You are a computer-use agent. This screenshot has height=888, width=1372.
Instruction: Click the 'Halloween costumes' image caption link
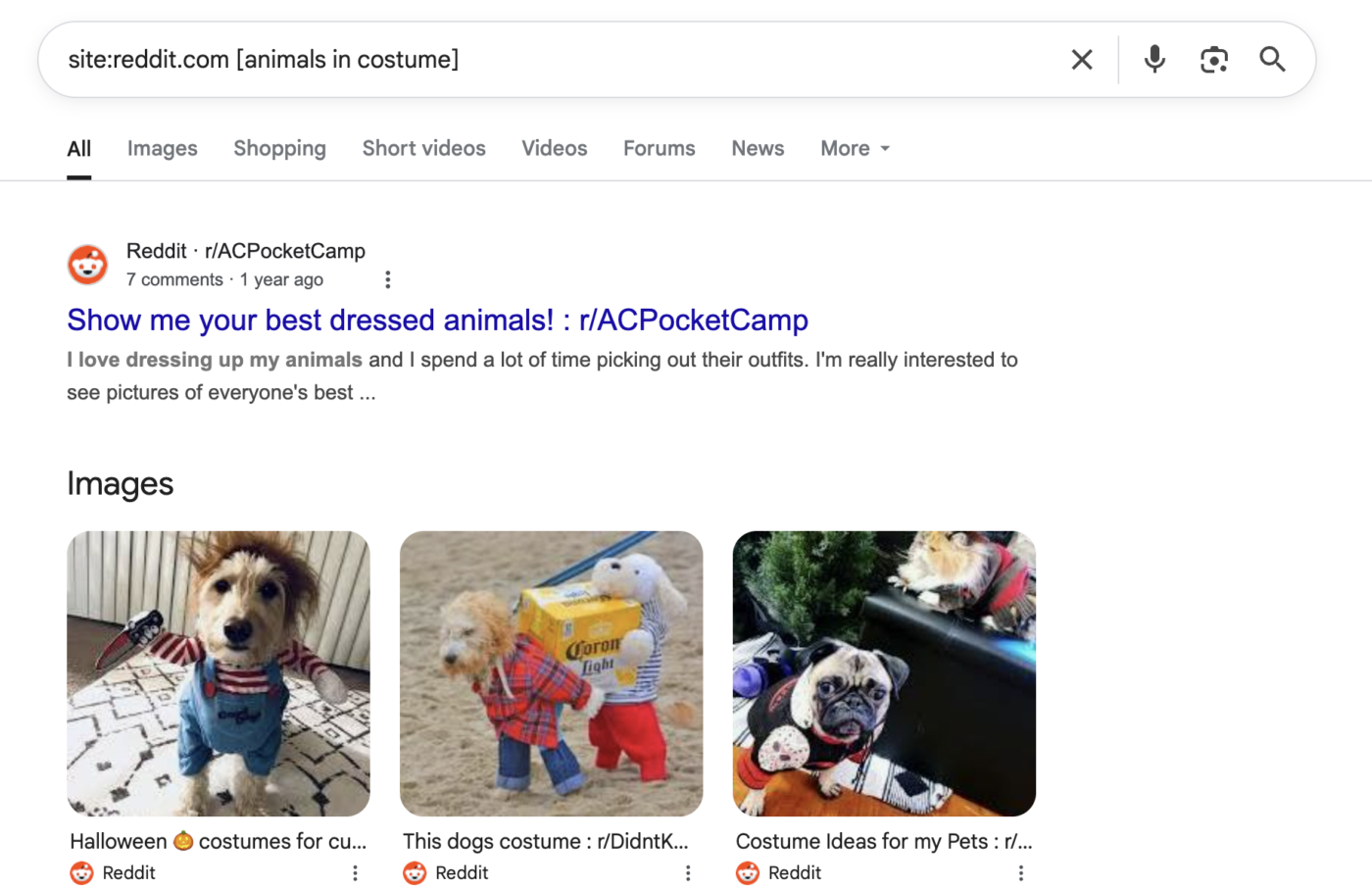click(x=218, y=841)
